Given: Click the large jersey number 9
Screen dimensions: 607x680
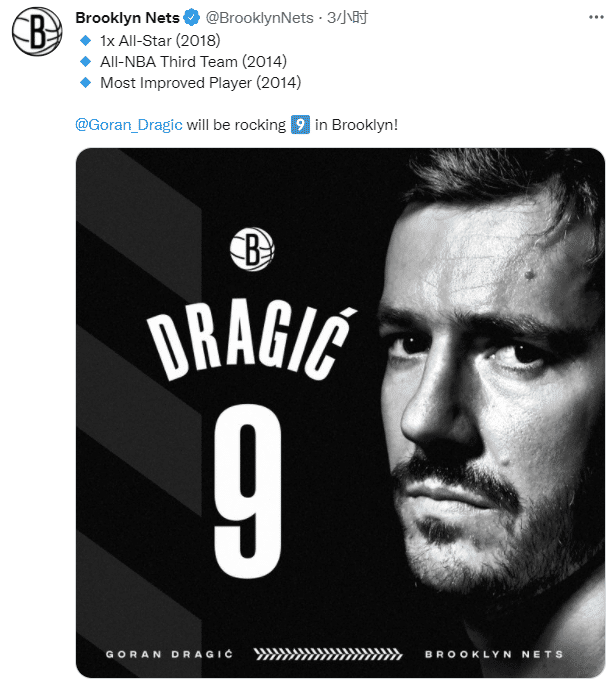Looking at the screenshot, I should (248, 490).
